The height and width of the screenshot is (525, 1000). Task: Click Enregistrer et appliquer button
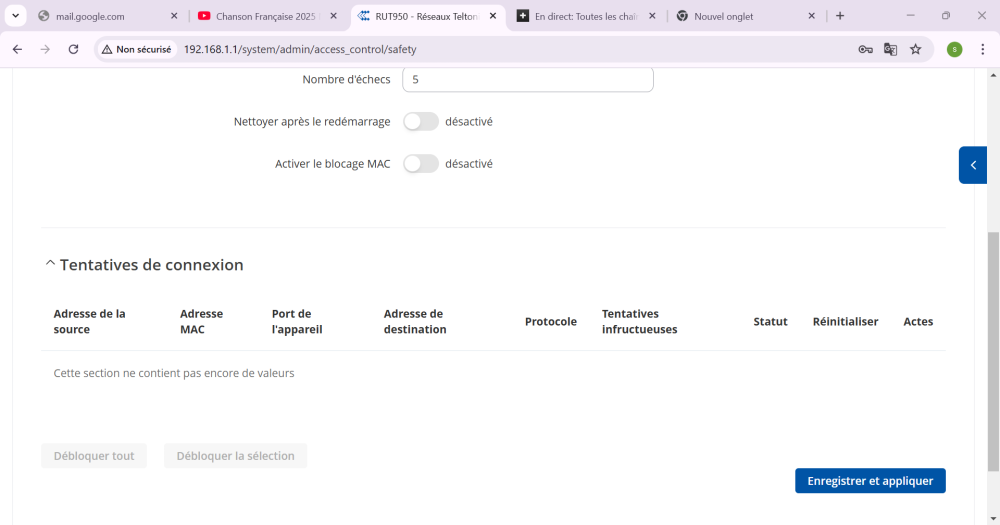point(870,481)
